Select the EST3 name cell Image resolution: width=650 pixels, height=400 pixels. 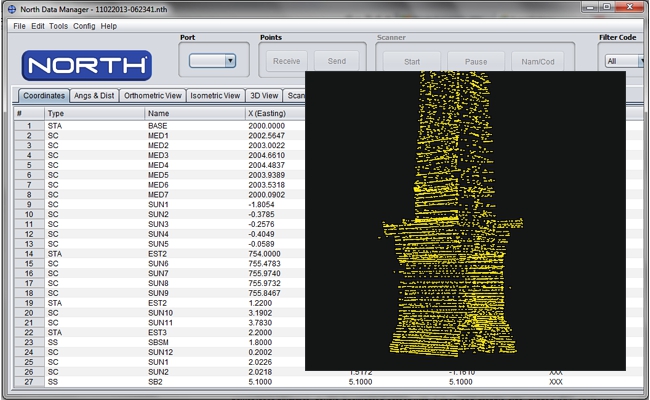click(x=195, y=333)
